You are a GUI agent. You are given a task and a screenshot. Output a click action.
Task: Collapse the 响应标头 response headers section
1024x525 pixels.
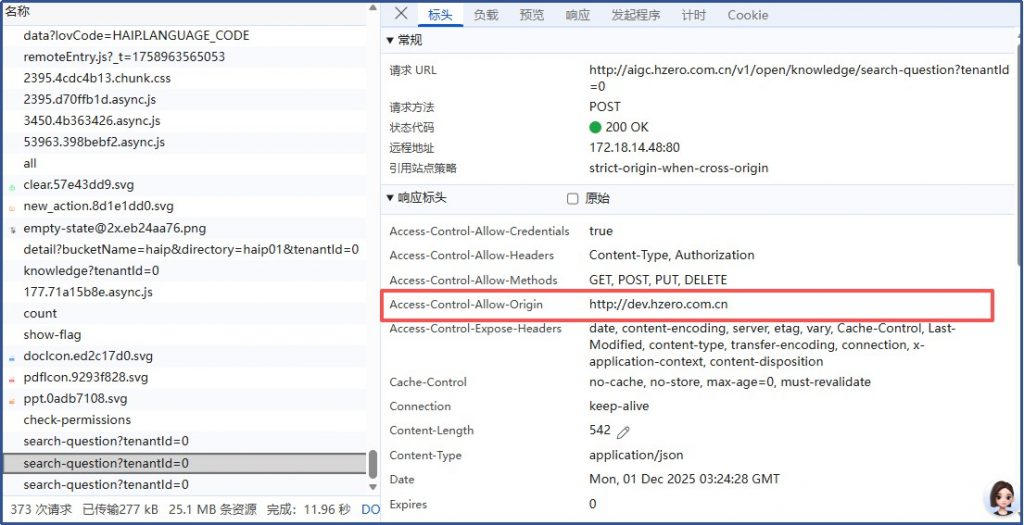391,198
